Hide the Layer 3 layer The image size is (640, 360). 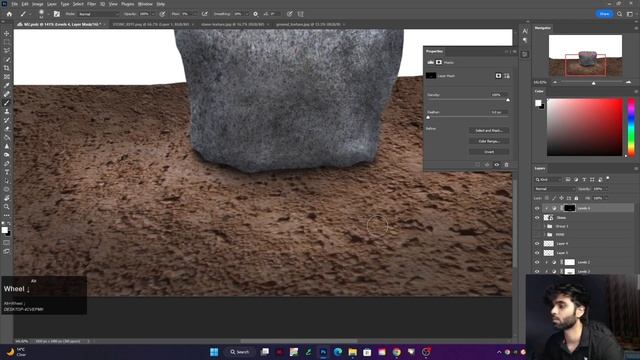537,253
